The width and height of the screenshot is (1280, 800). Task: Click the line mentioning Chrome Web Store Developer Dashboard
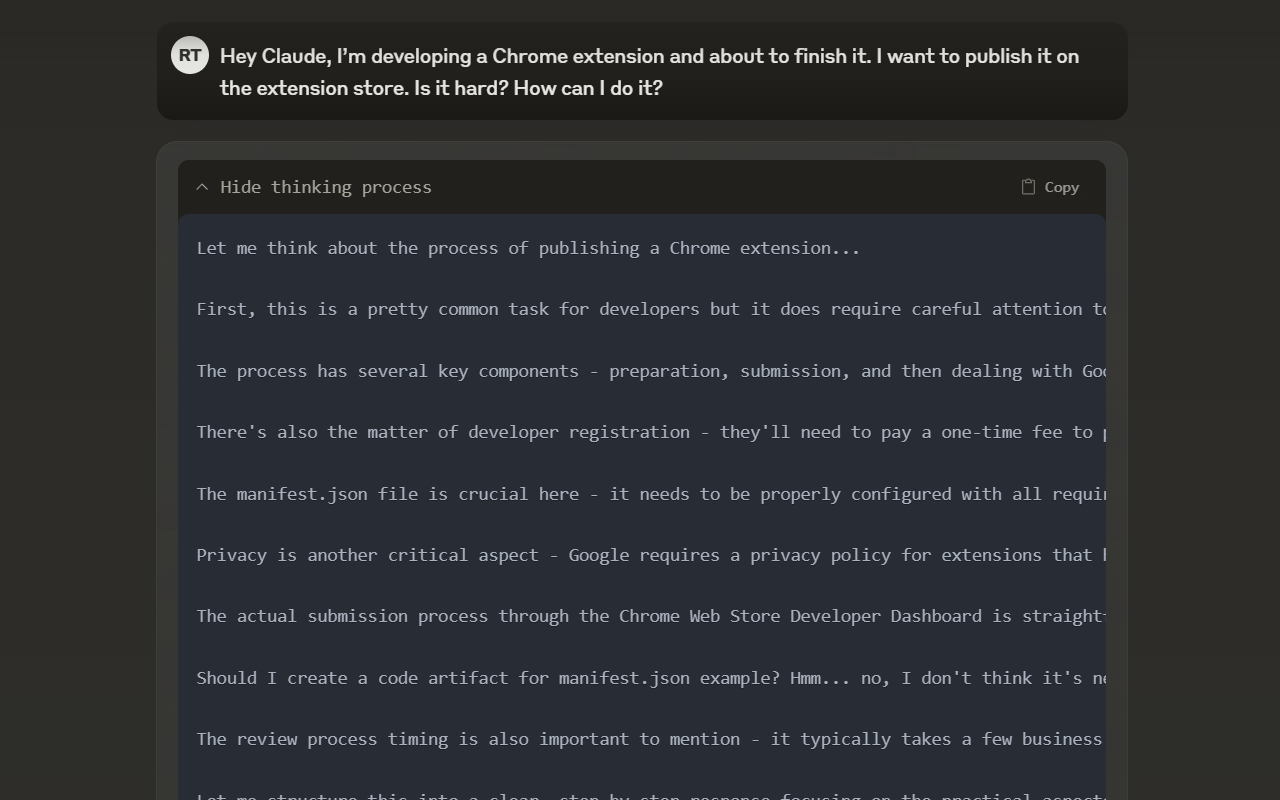pos(650,616)
